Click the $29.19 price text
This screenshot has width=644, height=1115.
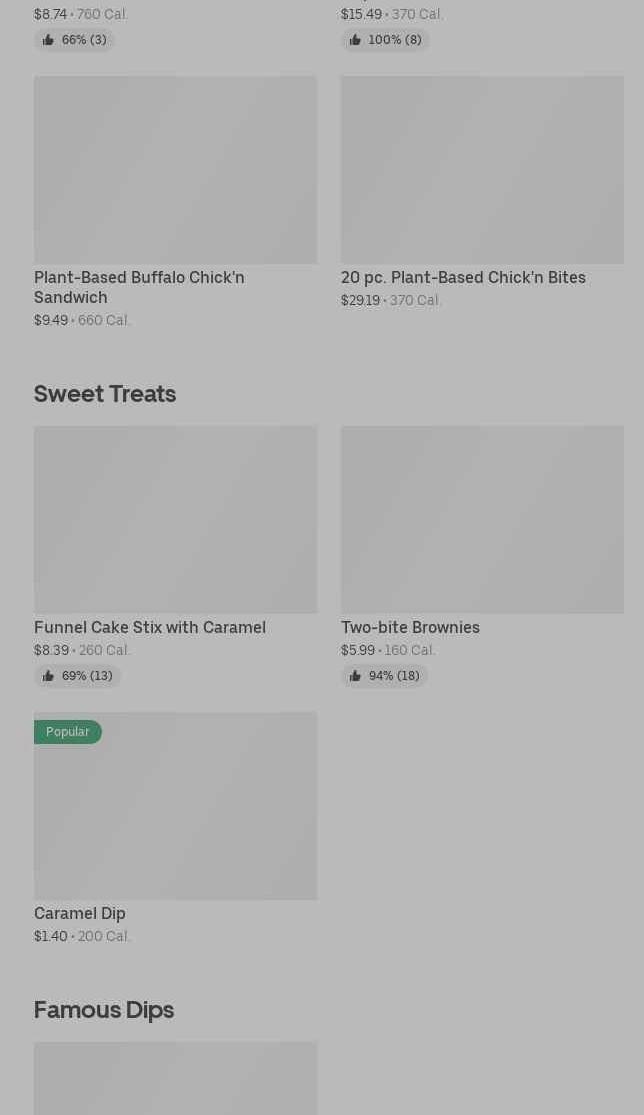coord(360,300)
